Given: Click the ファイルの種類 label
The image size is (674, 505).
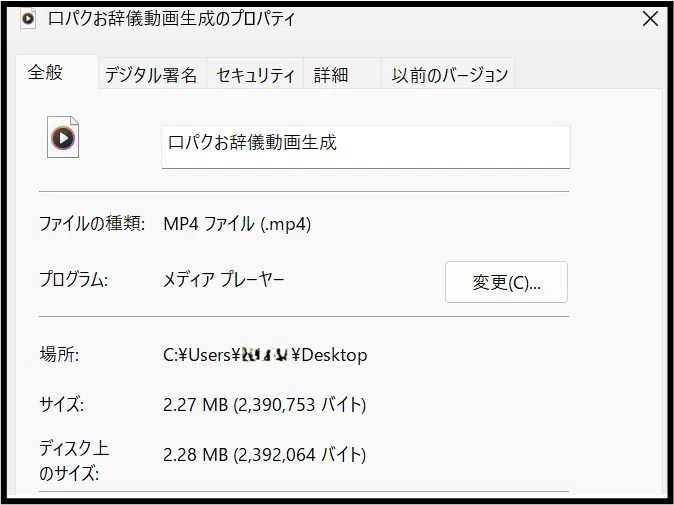Looking at the screenshot, I should pyautogui.click(x=92, y=223).
